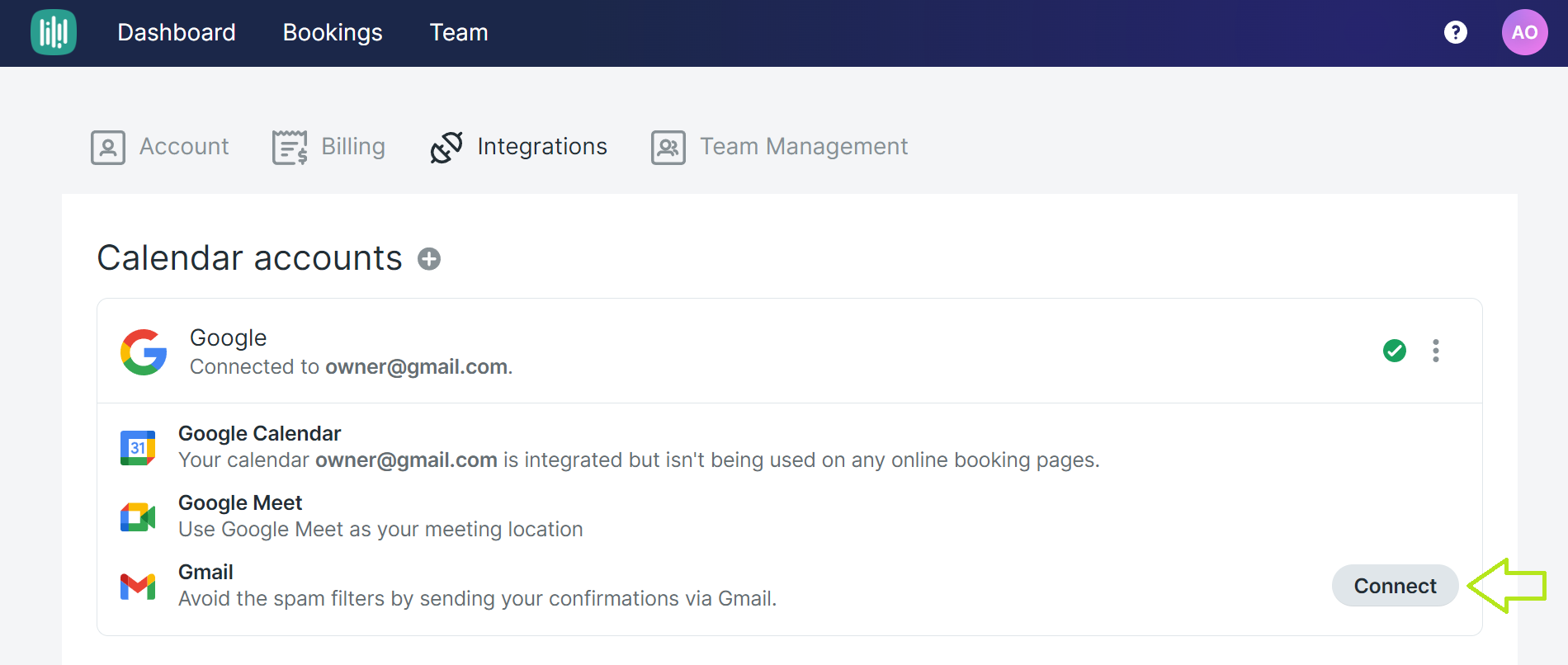Switch to the Billing tab

(x=328, y=148)
